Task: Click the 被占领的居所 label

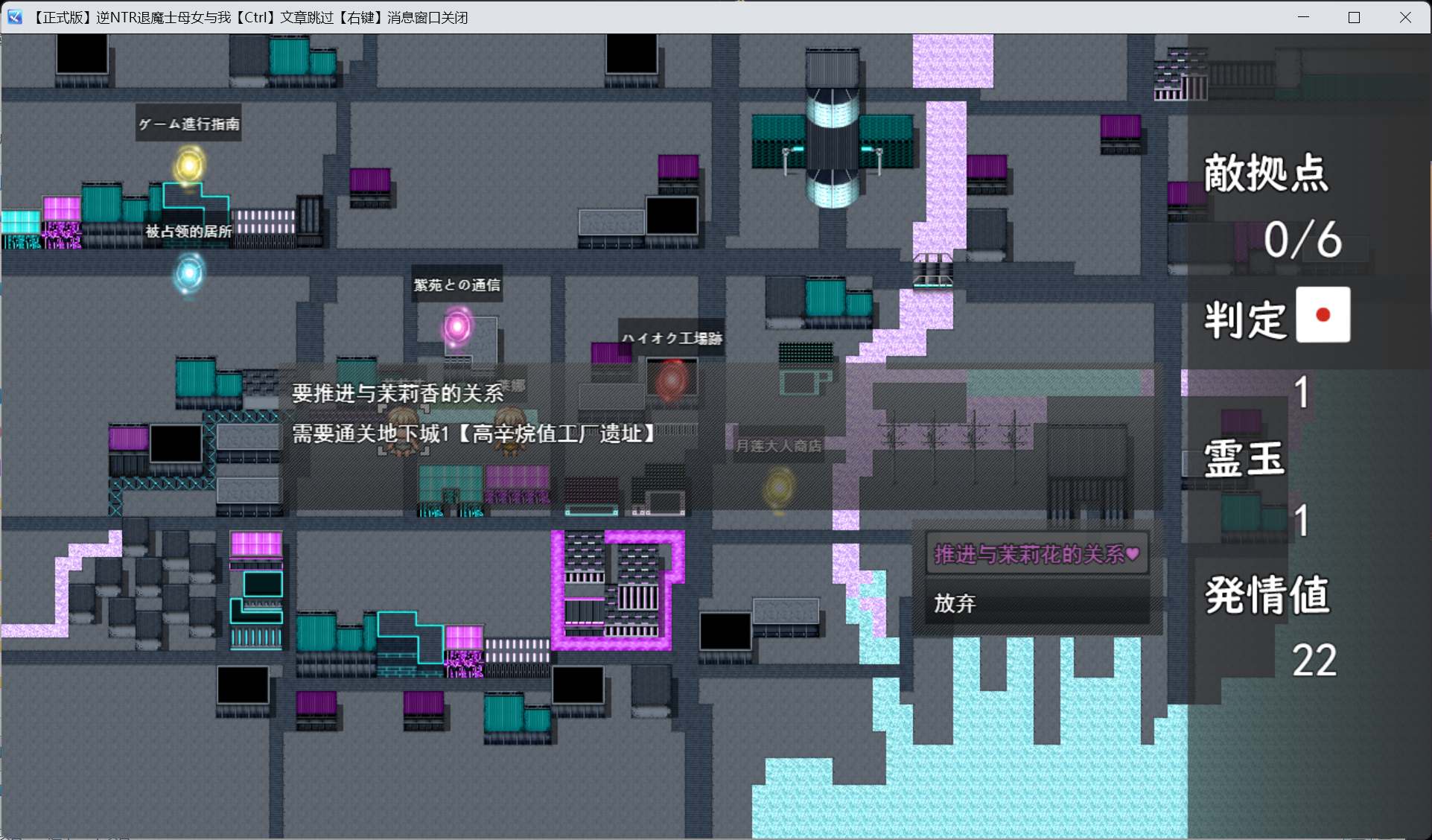Action: coord(188,232)
